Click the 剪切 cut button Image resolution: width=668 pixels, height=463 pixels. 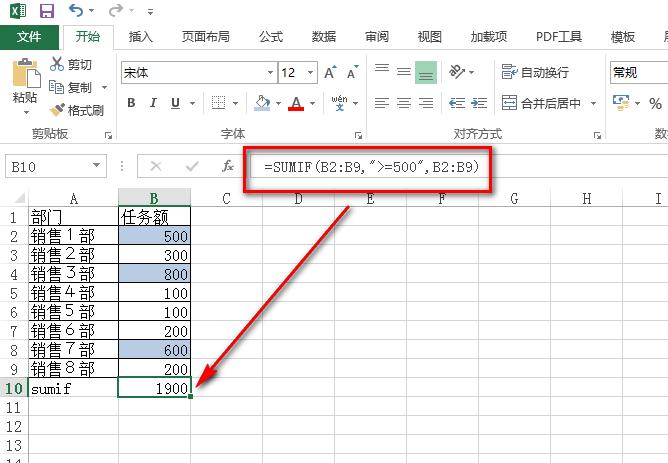(71, 64)
